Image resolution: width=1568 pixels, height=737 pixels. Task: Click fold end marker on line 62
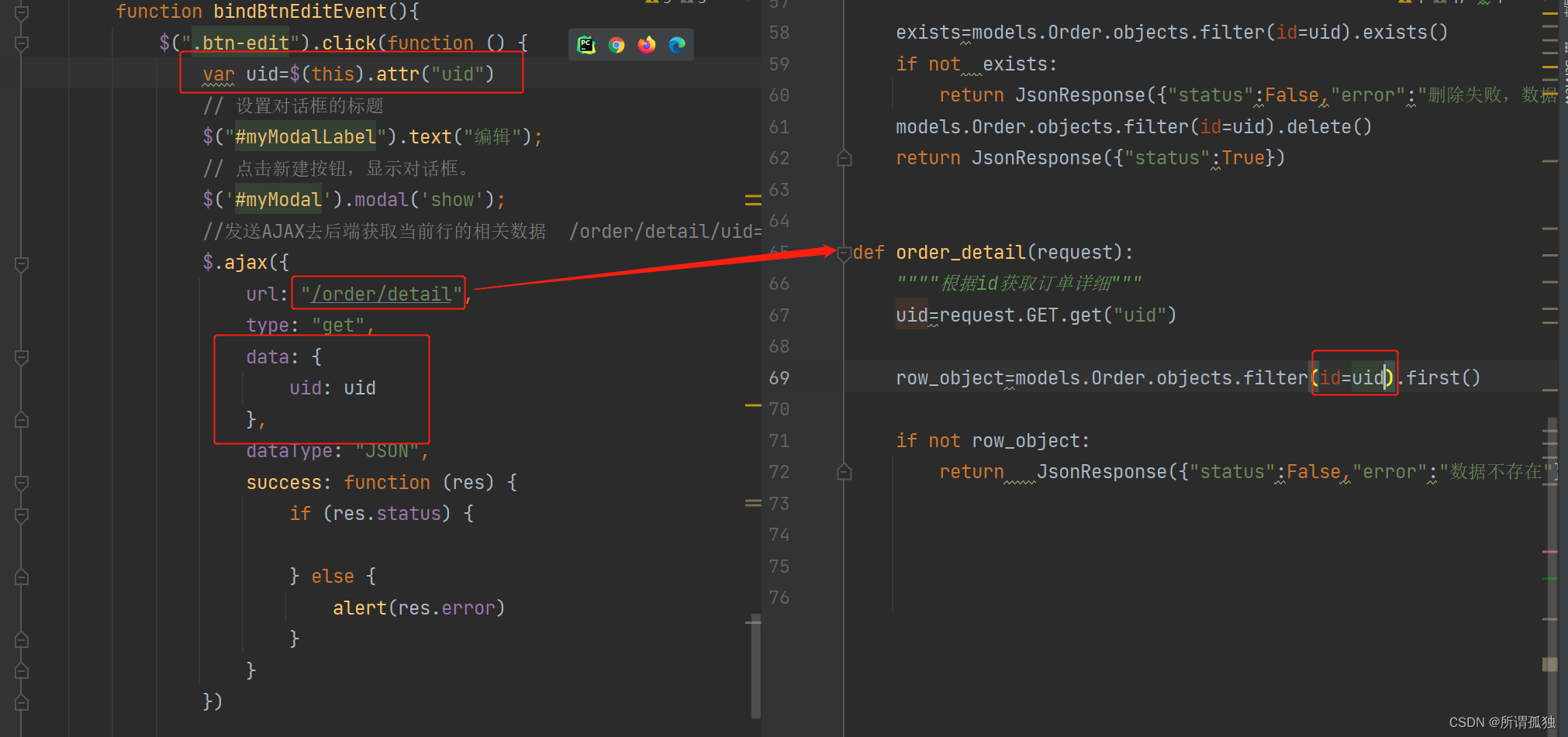click(844, 158)
